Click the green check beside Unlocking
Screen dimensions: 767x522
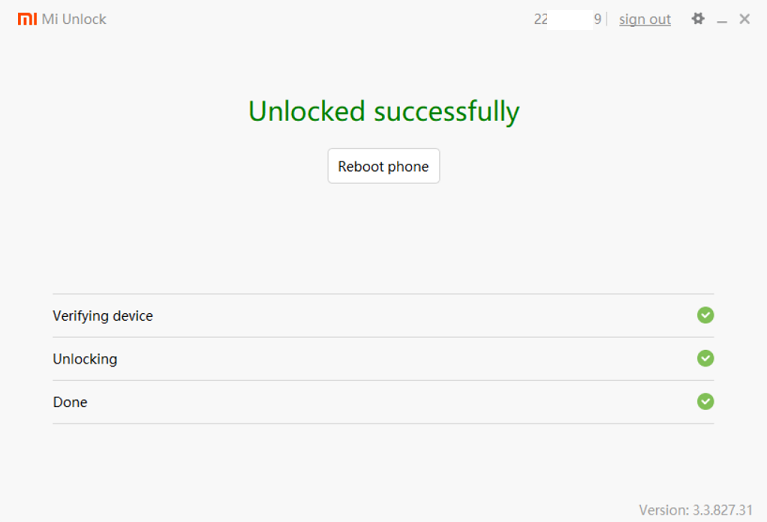705,358
